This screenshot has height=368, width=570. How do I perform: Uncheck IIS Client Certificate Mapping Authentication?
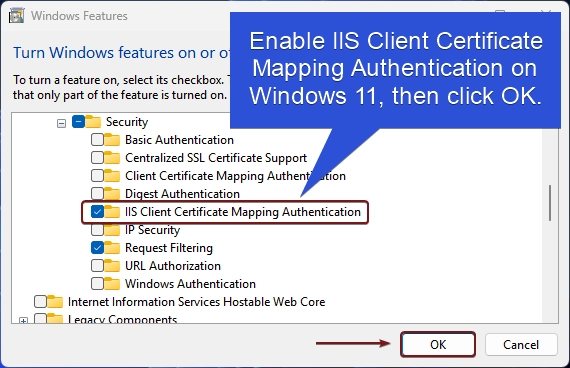click(97, 212)
